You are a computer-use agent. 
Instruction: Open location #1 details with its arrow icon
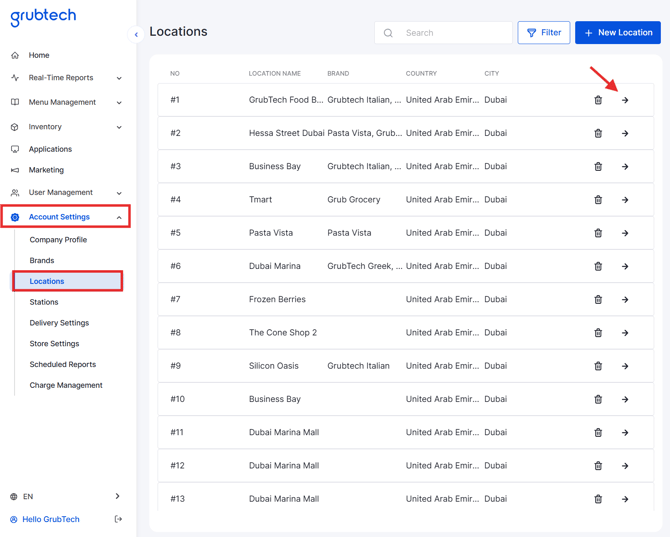[x=625, y=100]
